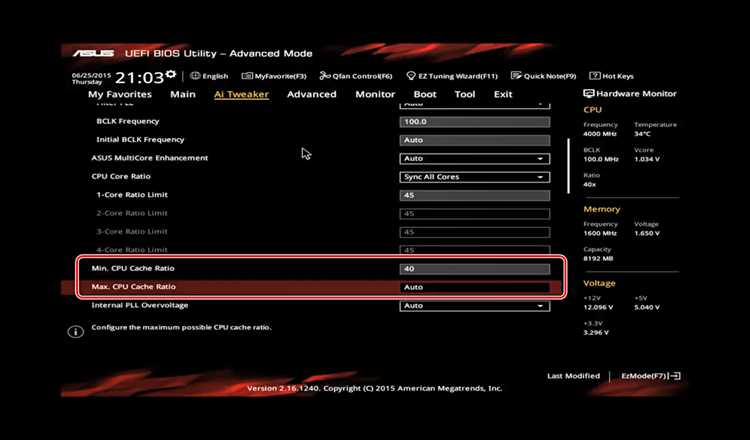Launch EZ Tuning Wizard(F11)
750x440 pixels.
pyautogui.click(x=452, y=76)
